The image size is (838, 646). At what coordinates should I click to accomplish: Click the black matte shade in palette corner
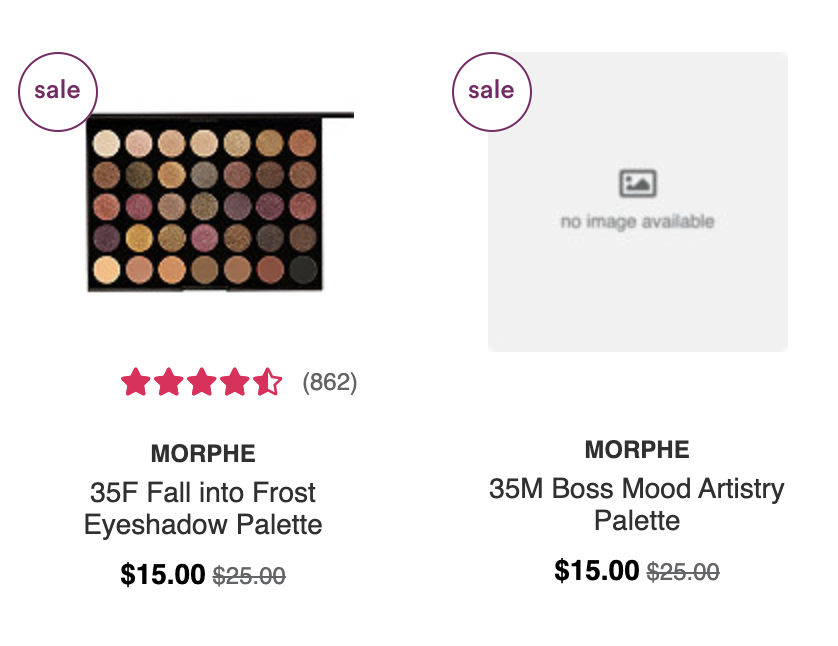[303, 269]
